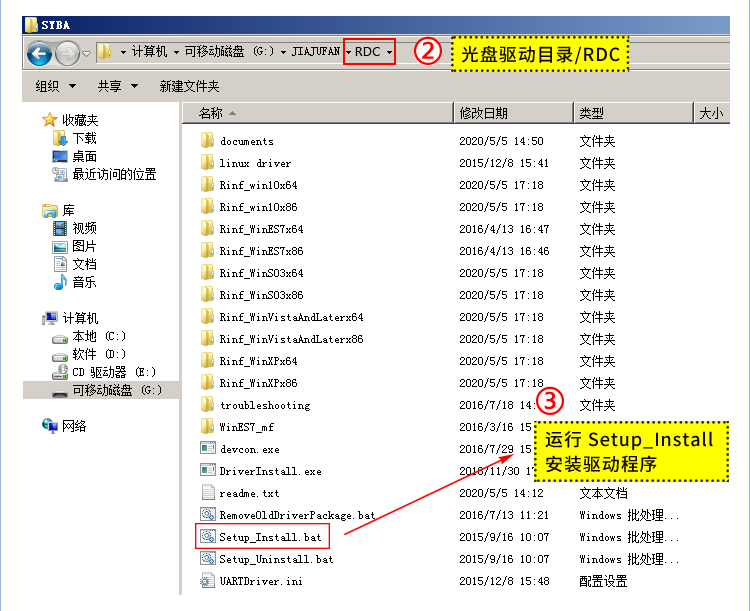
Task: Click the devcon.exe application icon
Action: [x=208, y=449]
